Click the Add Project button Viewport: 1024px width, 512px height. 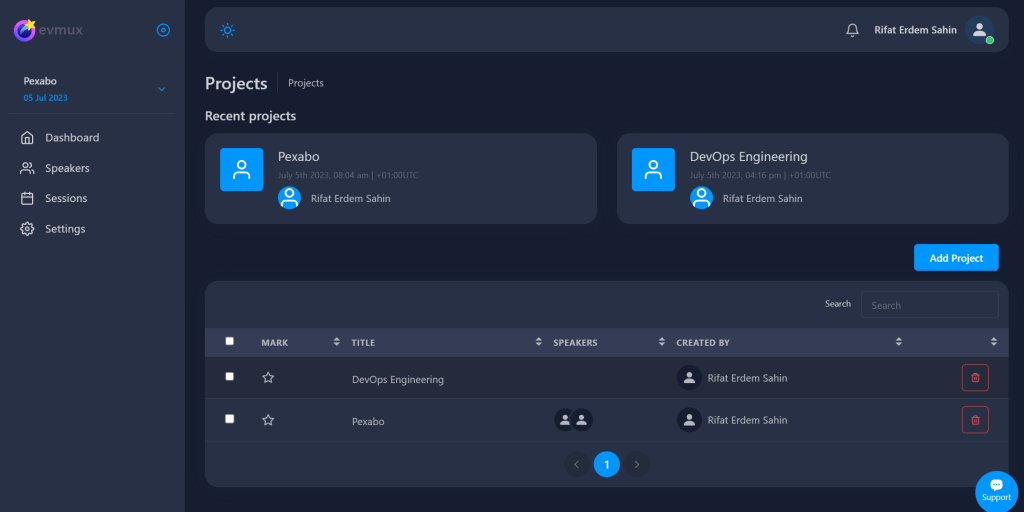(956, 257)
